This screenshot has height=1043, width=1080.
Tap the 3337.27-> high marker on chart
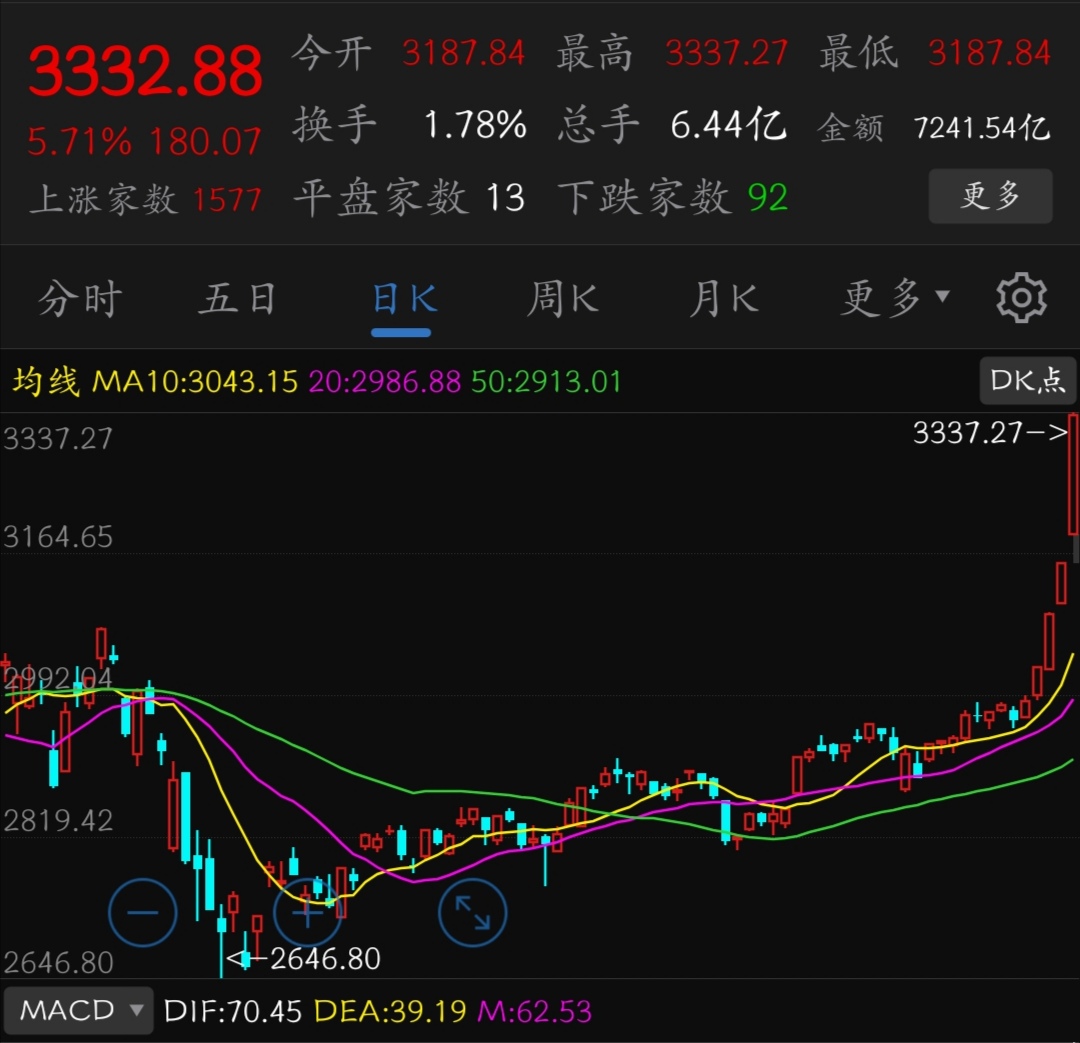pos(990,433)
